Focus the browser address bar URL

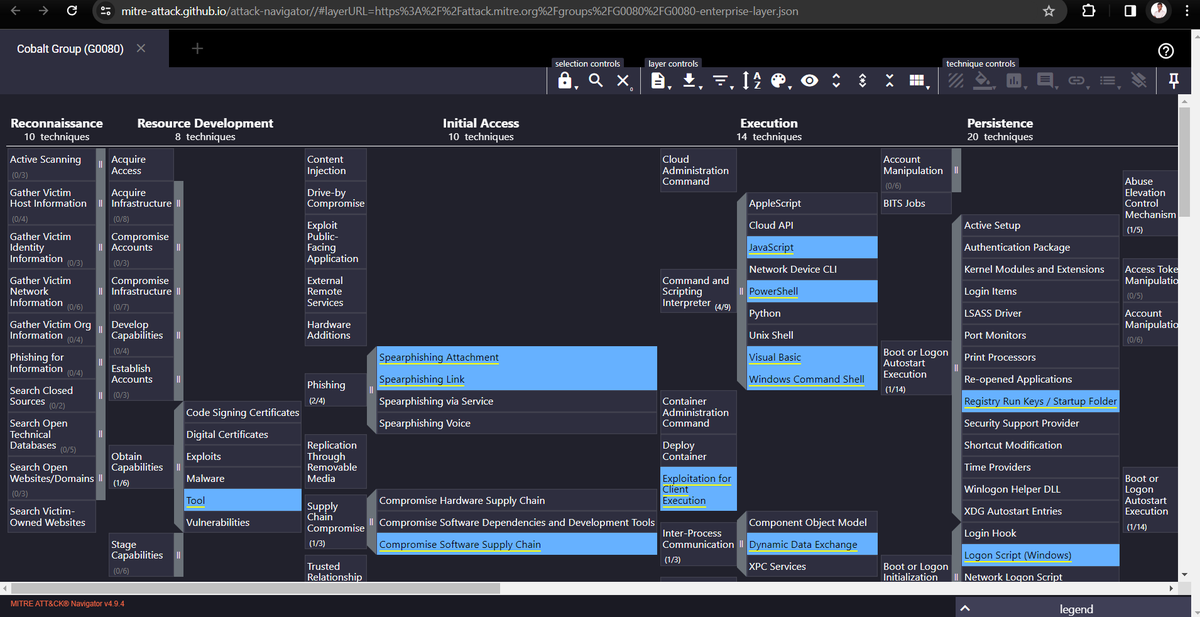click(x=460, y=11)
